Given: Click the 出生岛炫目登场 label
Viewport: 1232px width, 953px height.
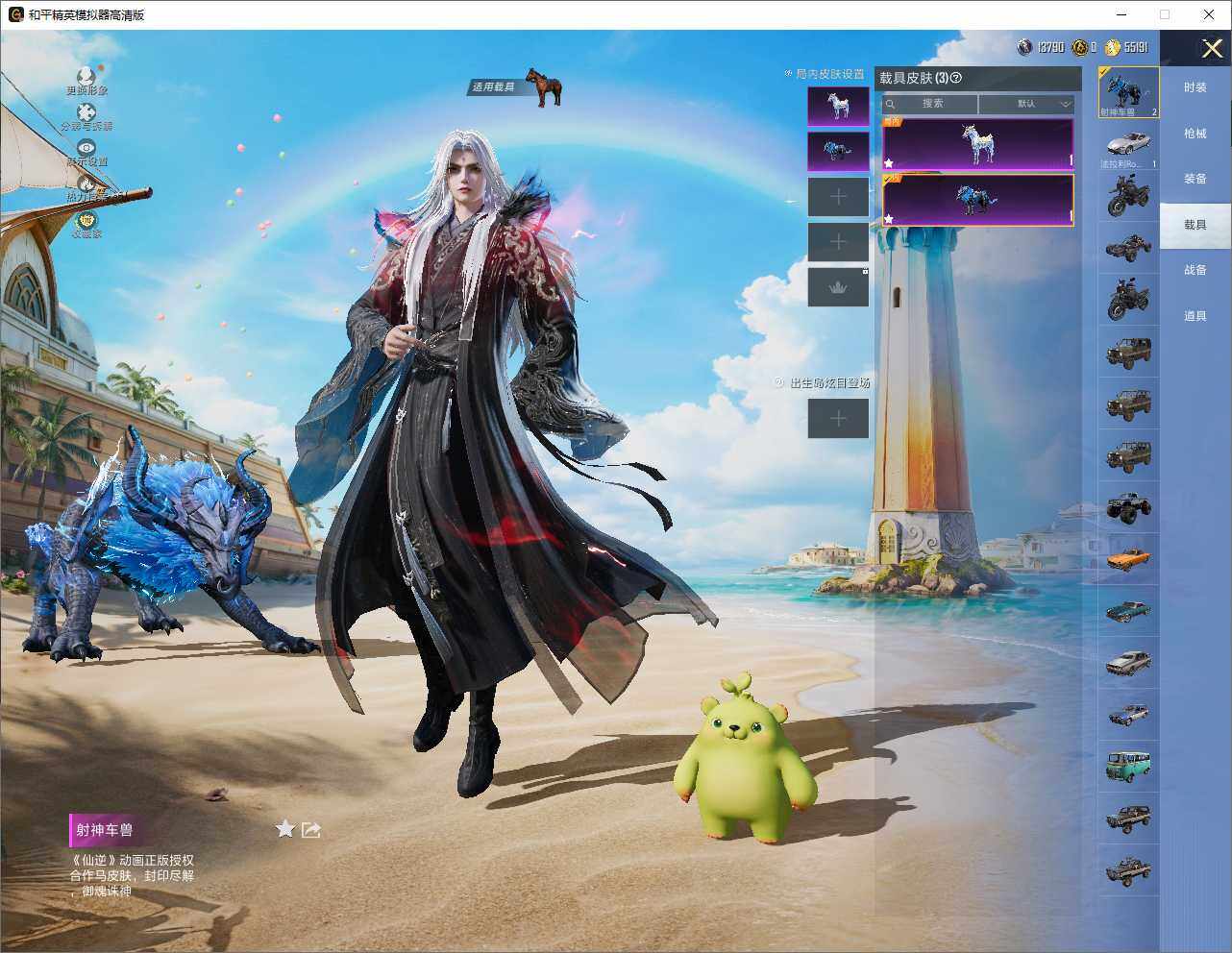Looking at the screenshot, I should click(830, 382).
